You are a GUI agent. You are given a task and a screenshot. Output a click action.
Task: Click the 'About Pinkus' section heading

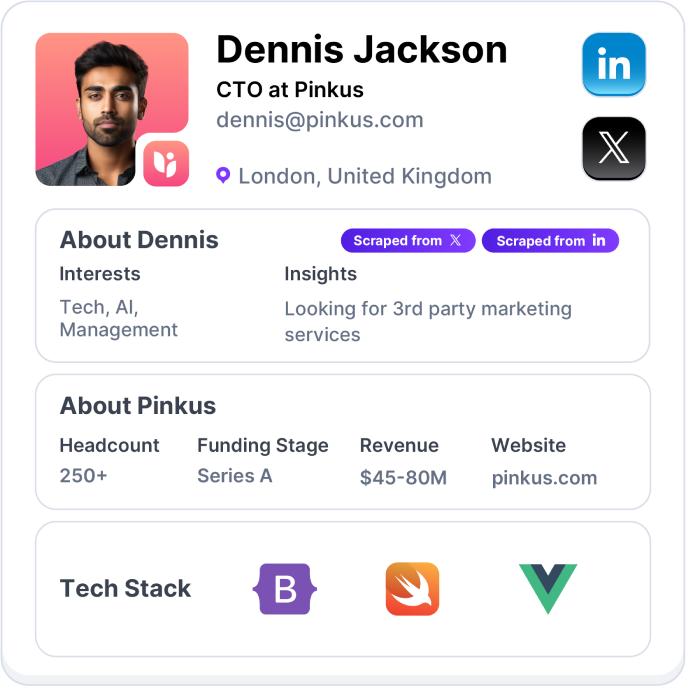tap(138, 406)
